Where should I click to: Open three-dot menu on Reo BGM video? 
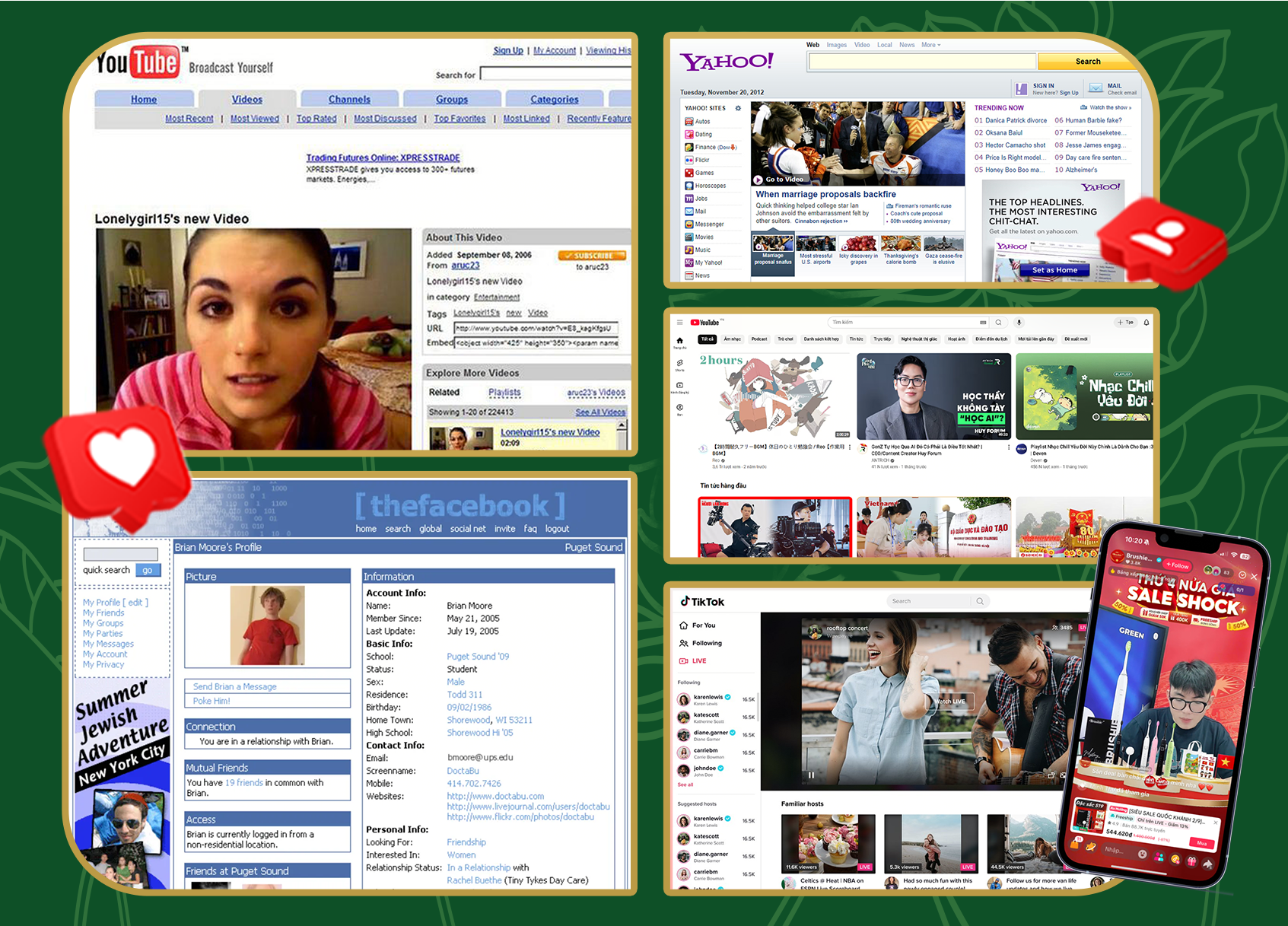click(x=851, y=447)
